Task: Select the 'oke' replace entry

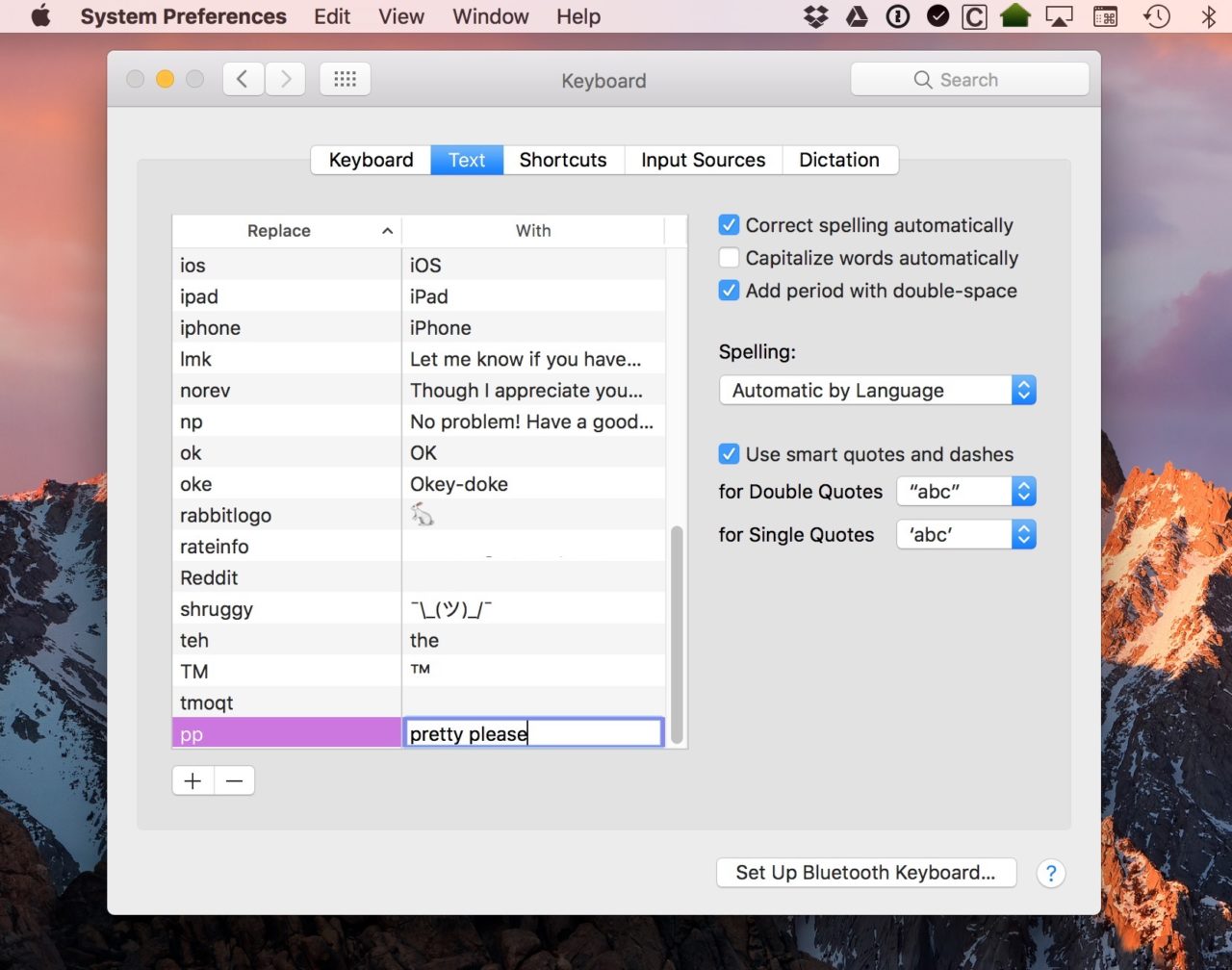Action: (195, 484)
